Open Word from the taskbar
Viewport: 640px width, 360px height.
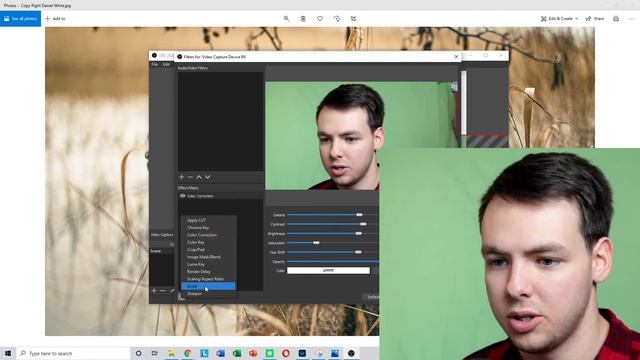[x=220, y=353]
